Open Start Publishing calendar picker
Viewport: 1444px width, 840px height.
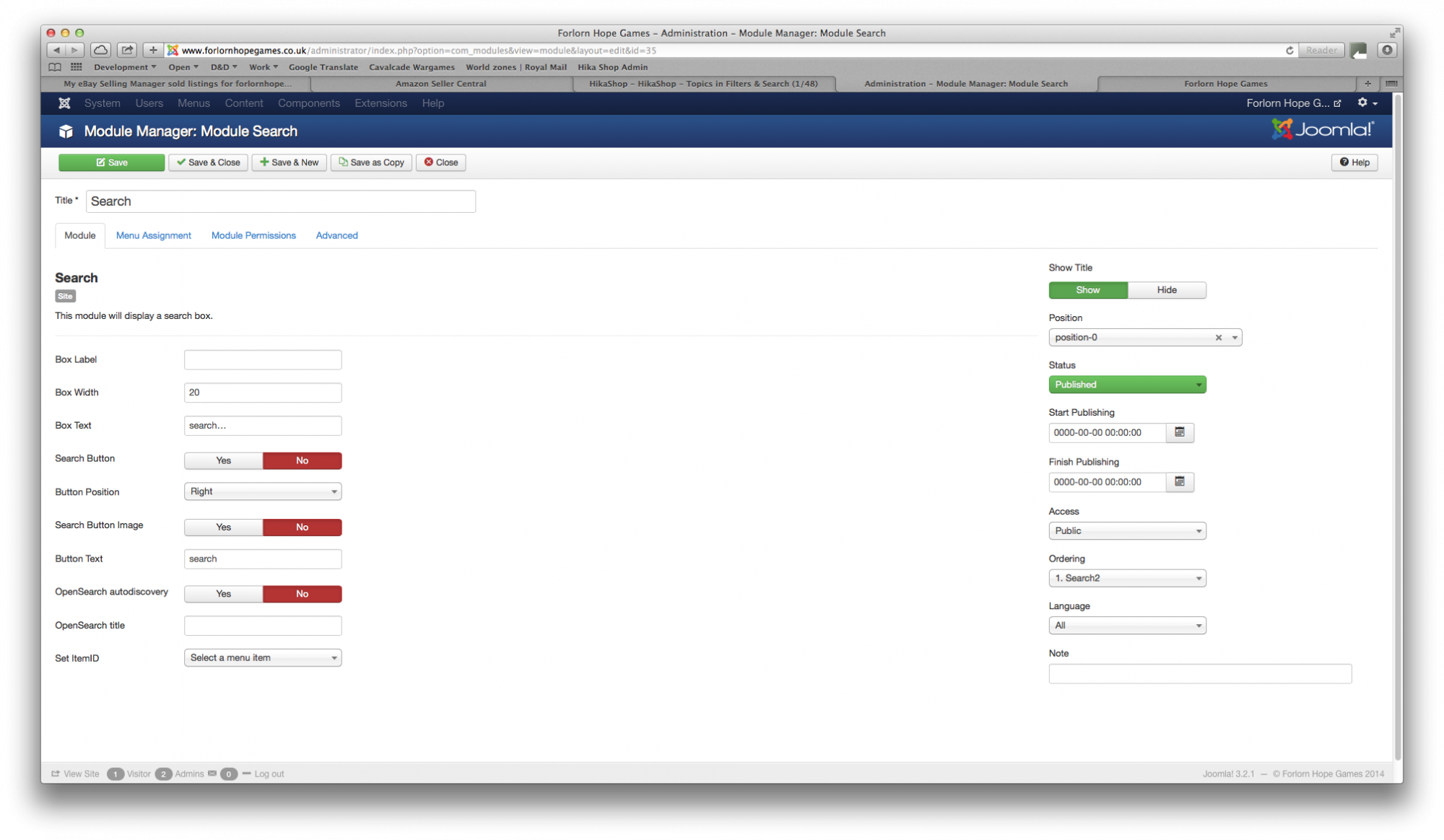click(1179, 432)
